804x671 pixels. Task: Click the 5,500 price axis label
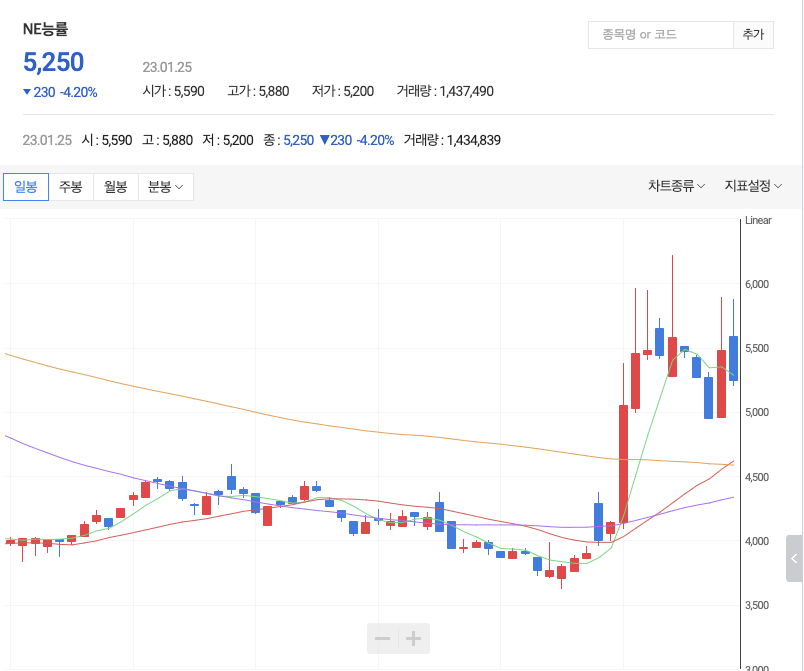(757, 349)
